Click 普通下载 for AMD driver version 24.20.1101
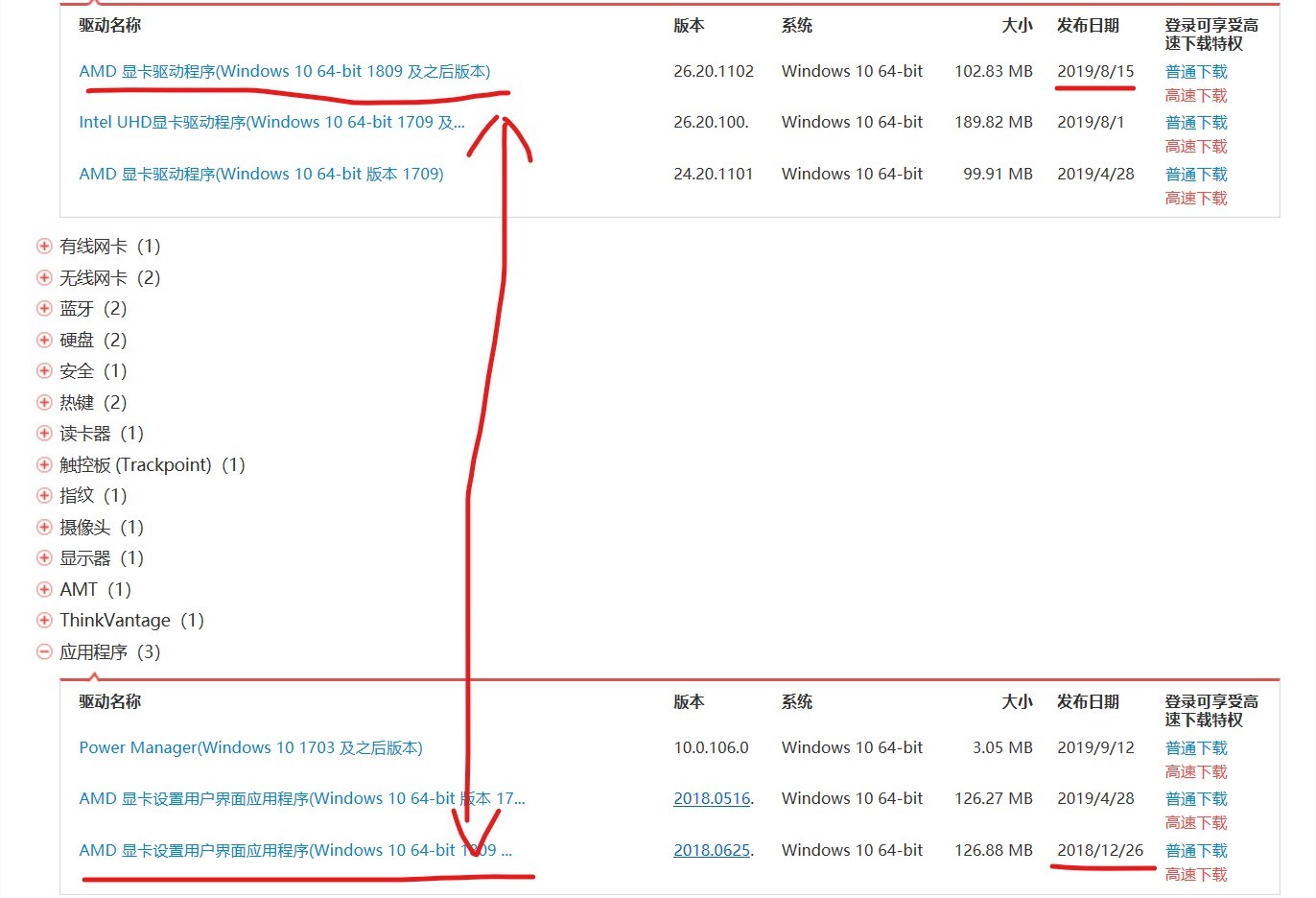Viewport: 1316px width, 898px height. 1196,175
